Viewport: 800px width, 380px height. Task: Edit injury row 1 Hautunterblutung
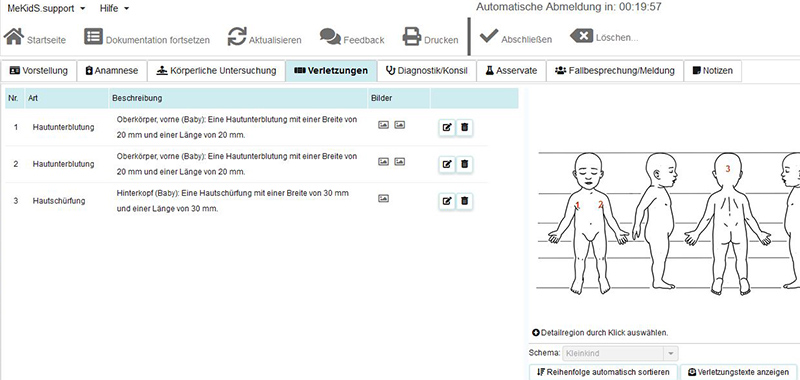tap(447, 127)
